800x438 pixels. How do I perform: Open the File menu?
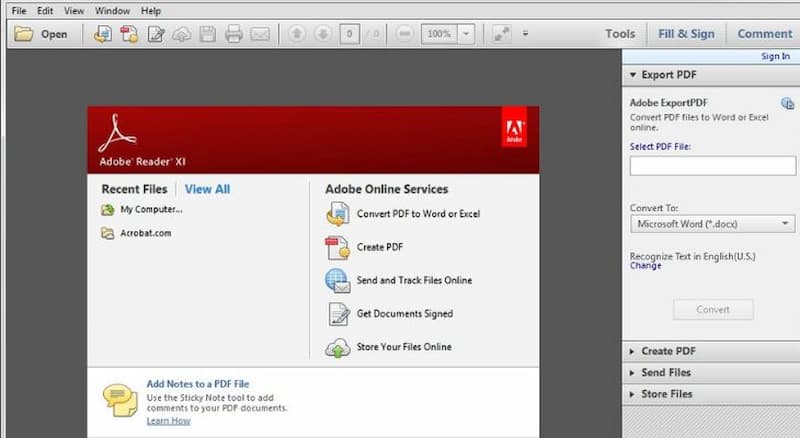[19, 11]
